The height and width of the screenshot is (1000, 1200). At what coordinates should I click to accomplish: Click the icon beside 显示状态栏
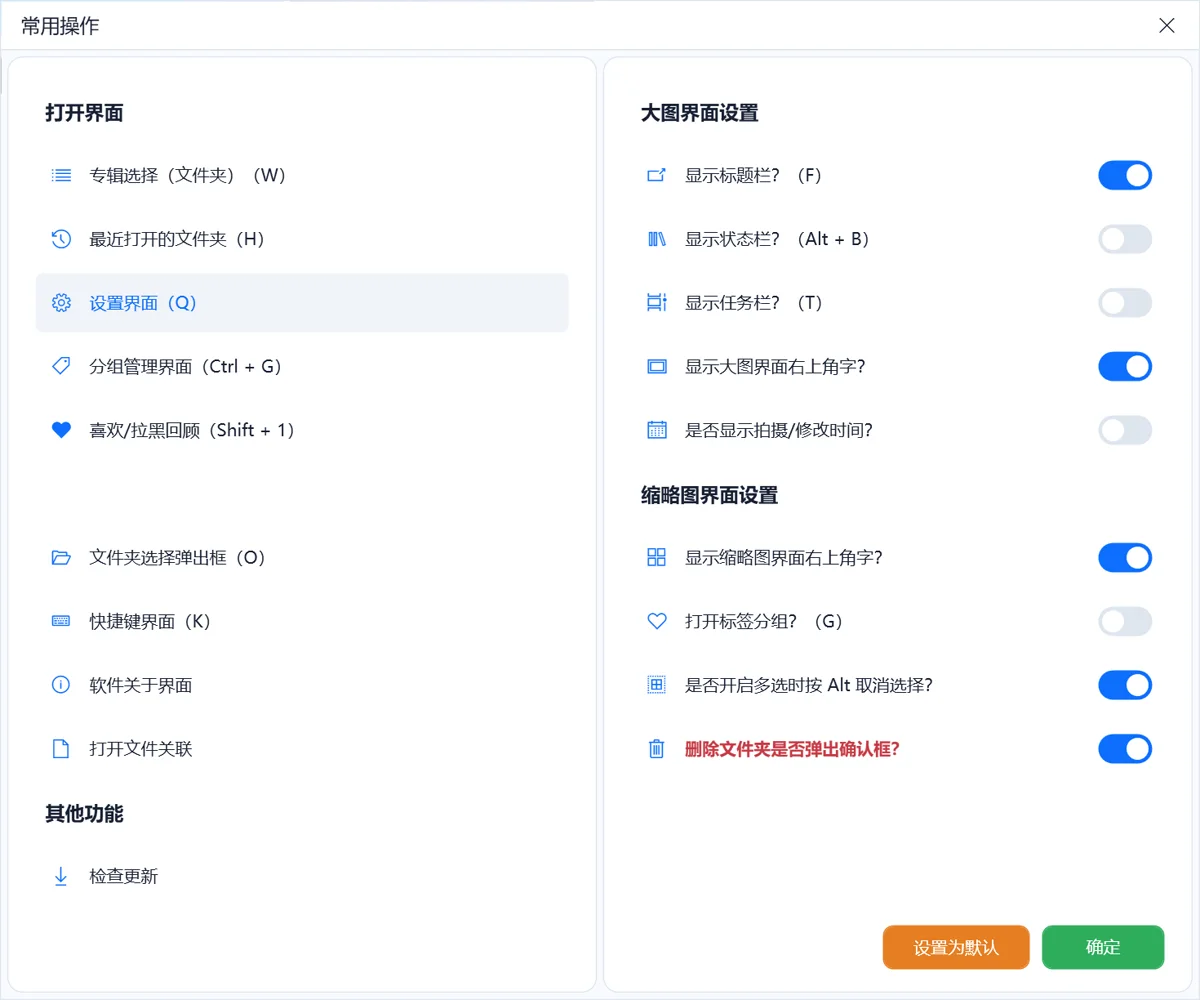coord(657,239)
